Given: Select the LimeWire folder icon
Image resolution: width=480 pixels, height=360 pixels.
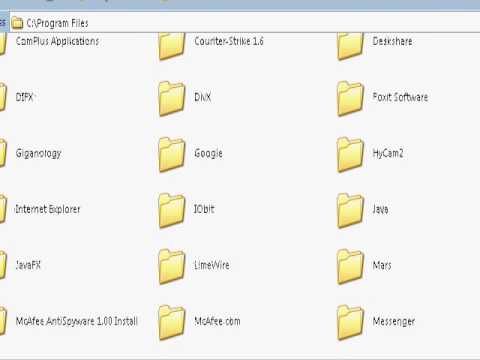Looking at the screenshot, I should pyautogui.click(x=172, y=266).
